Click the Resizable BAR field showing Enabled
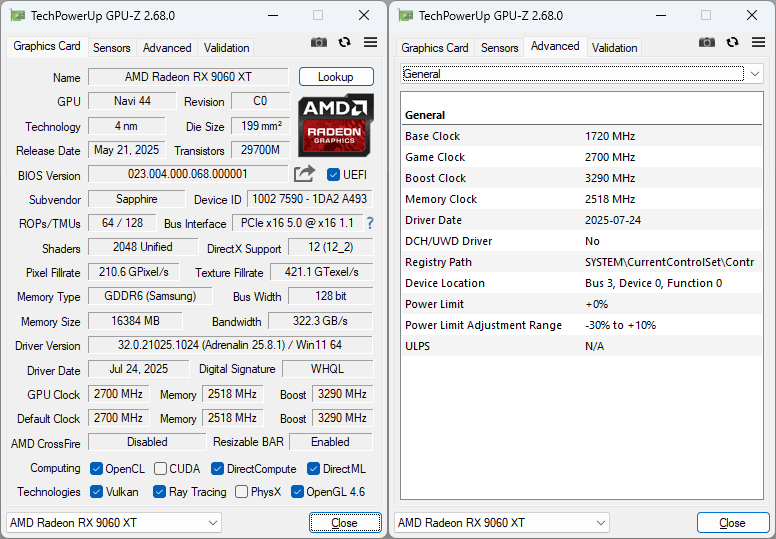 click(331, 442)
